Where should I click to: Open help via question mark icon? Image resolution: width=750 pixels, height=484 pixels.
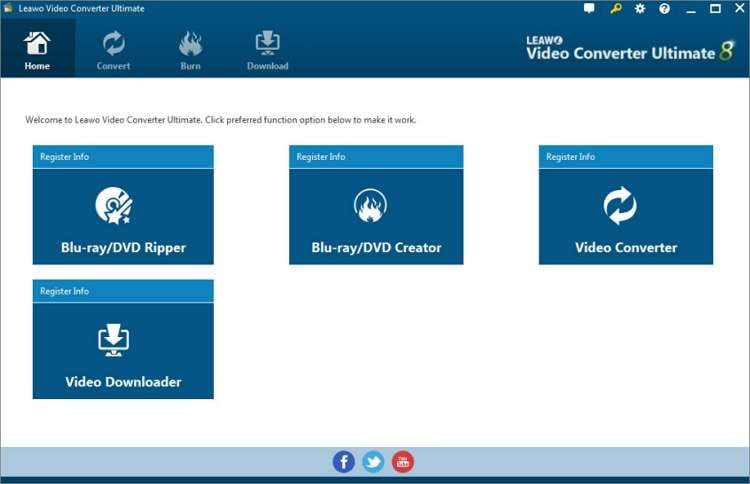(x=664, y=9)
